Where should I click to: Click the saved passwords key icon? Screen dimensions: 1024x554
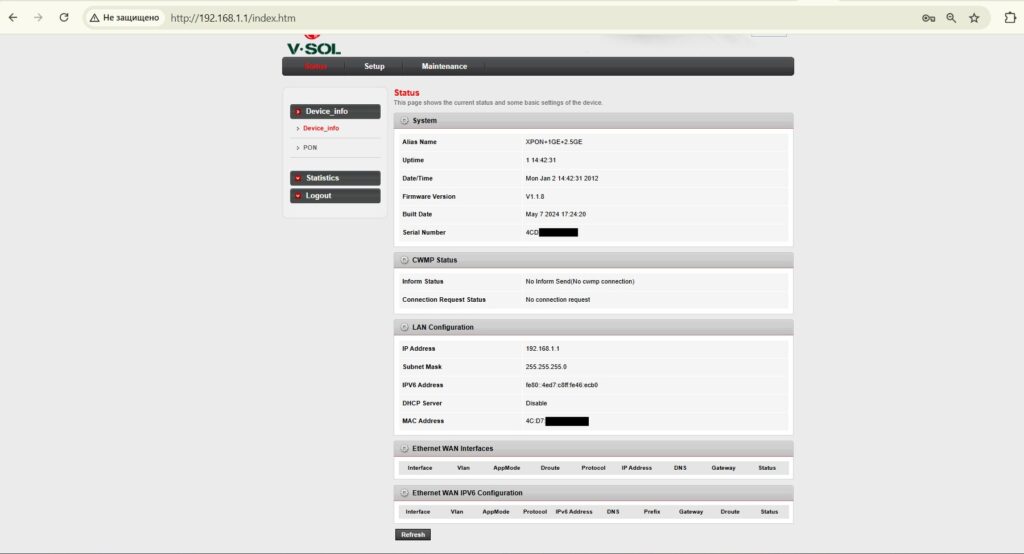tap(928, 18)
